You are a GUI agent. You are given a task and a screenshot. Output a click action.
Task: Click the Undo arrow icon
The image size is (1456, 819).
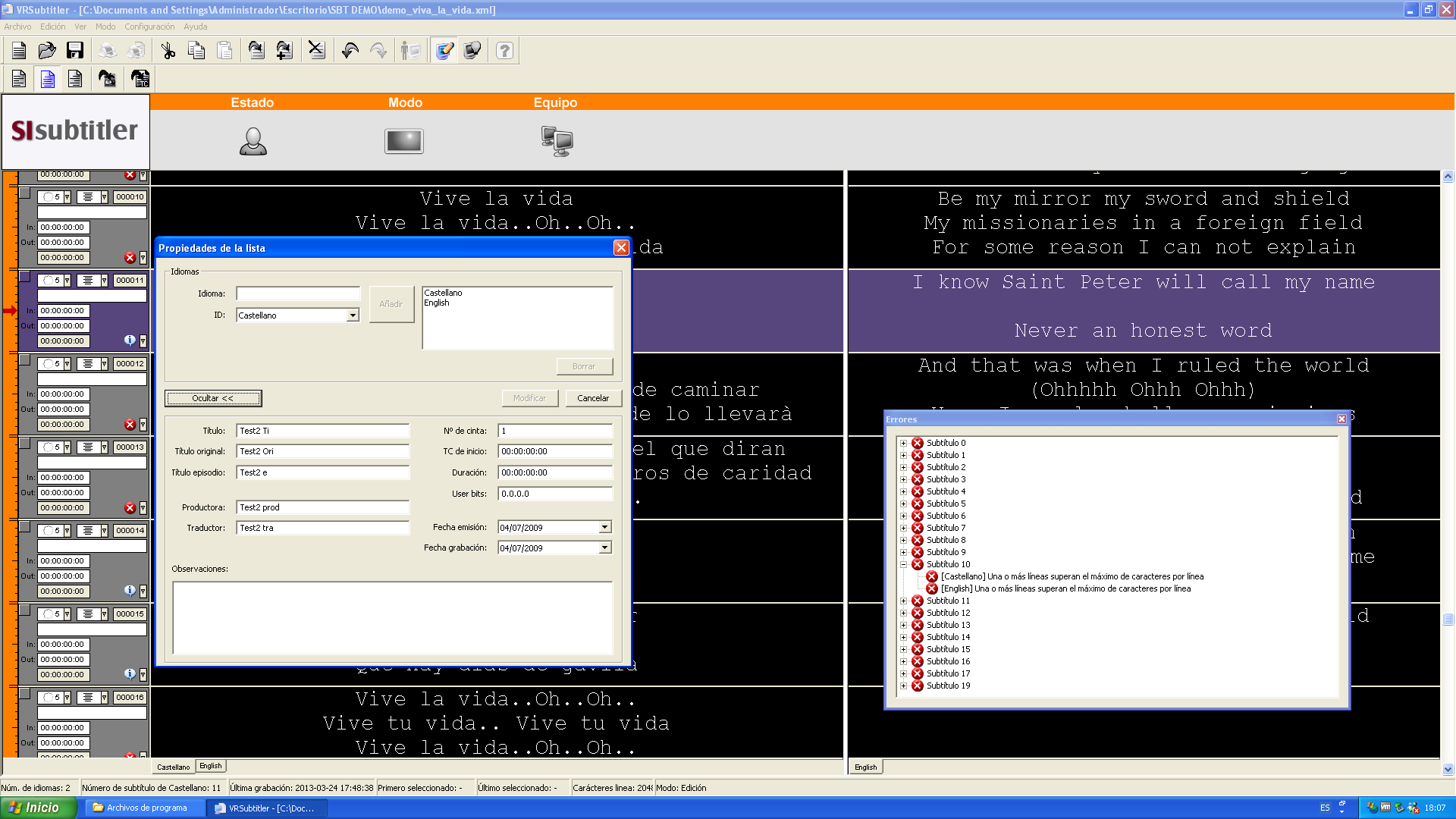point(350,51)
